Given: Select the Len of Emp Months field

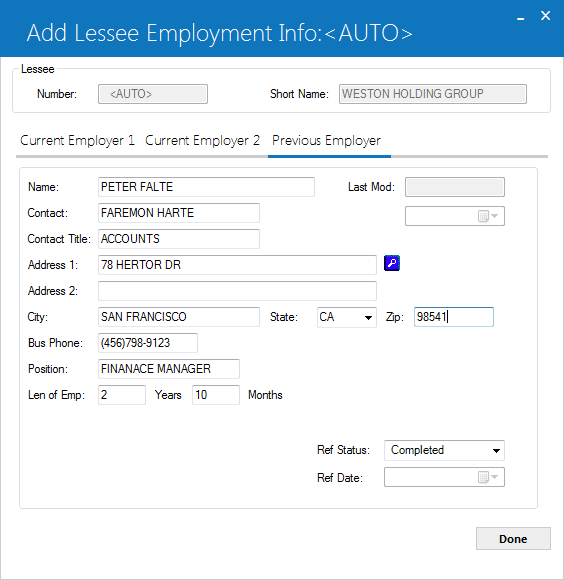Looking at the screenshot, I should 216,395.
